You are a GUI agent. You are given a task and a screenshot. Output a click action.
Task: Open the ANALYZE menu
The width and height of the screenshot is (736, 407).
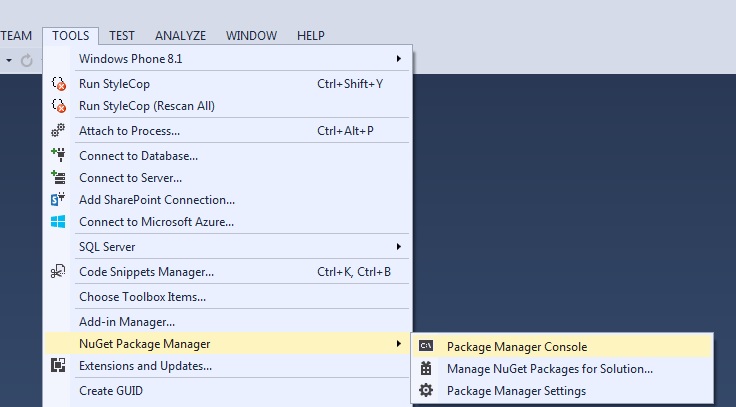180,36
